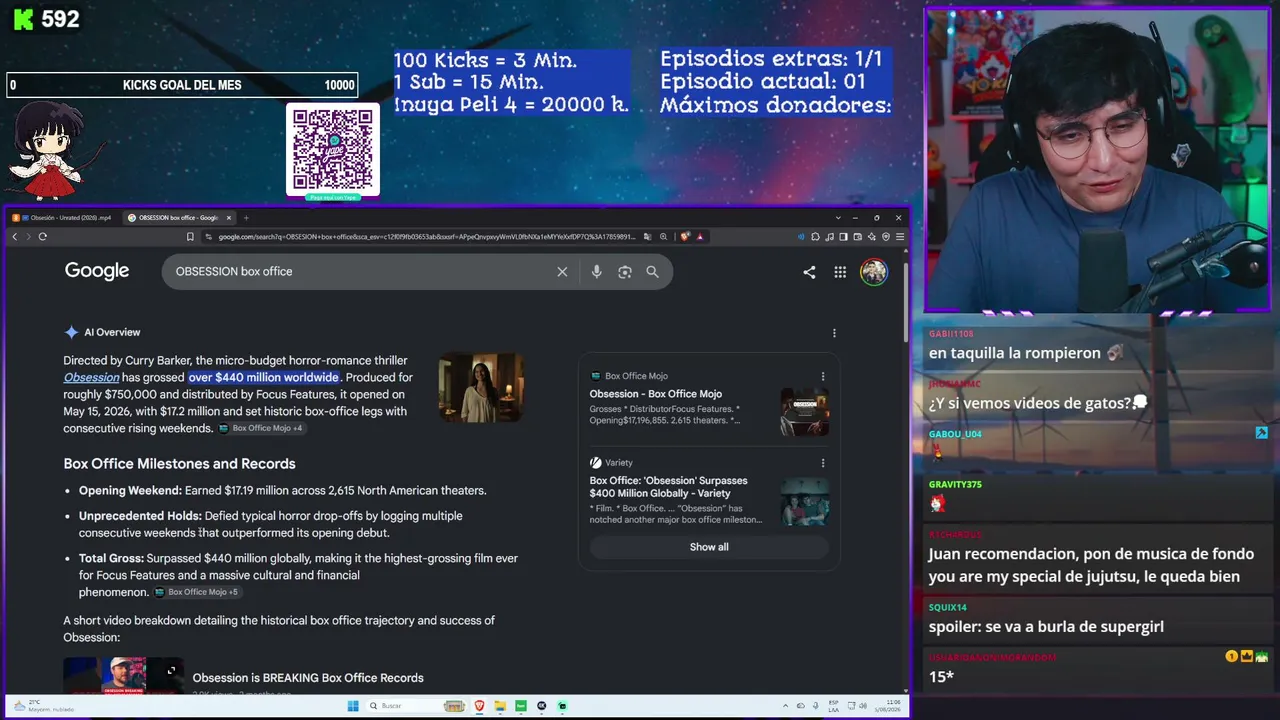The width and height of the screenshot is (1280, 720).
Task: Submit the search with the magnifier icon
Action: 652,272
